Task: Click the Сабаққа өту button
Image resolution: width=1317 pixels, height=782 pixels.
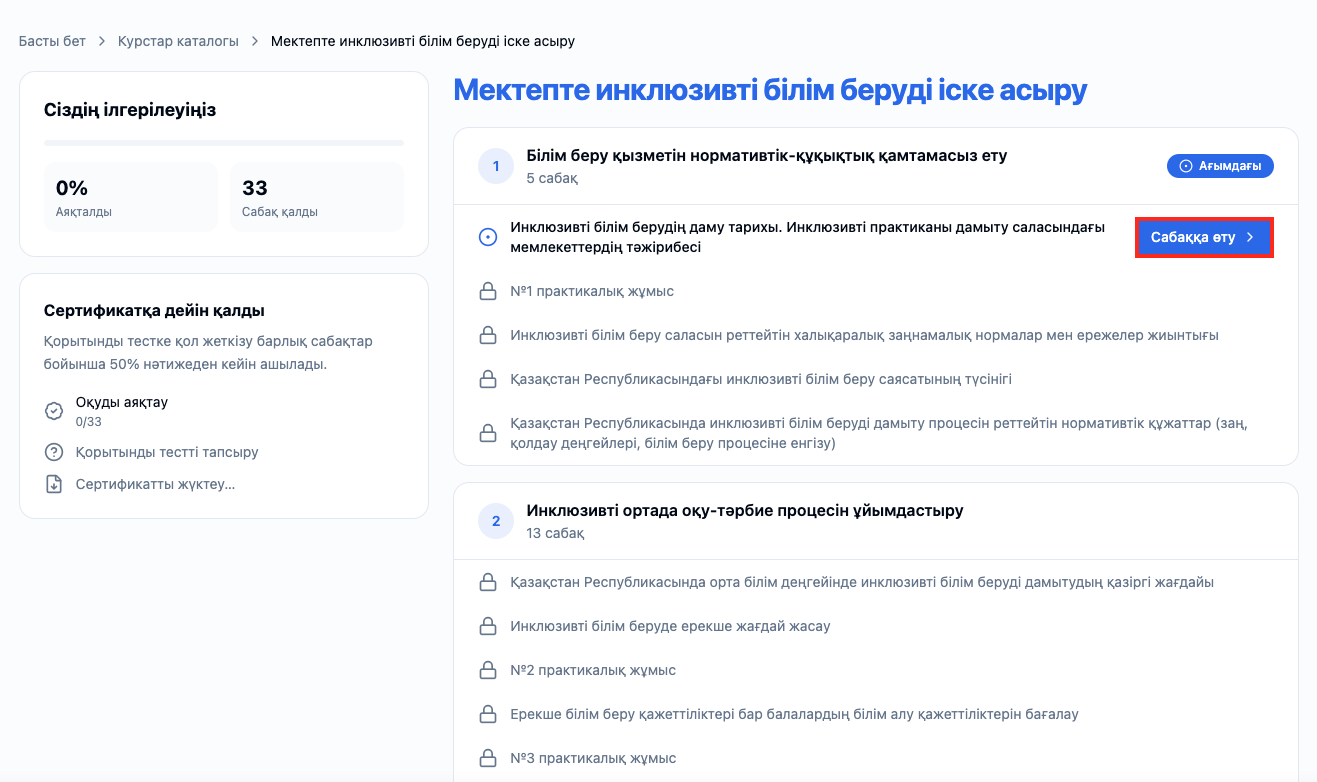Action: pos(1204,238)
